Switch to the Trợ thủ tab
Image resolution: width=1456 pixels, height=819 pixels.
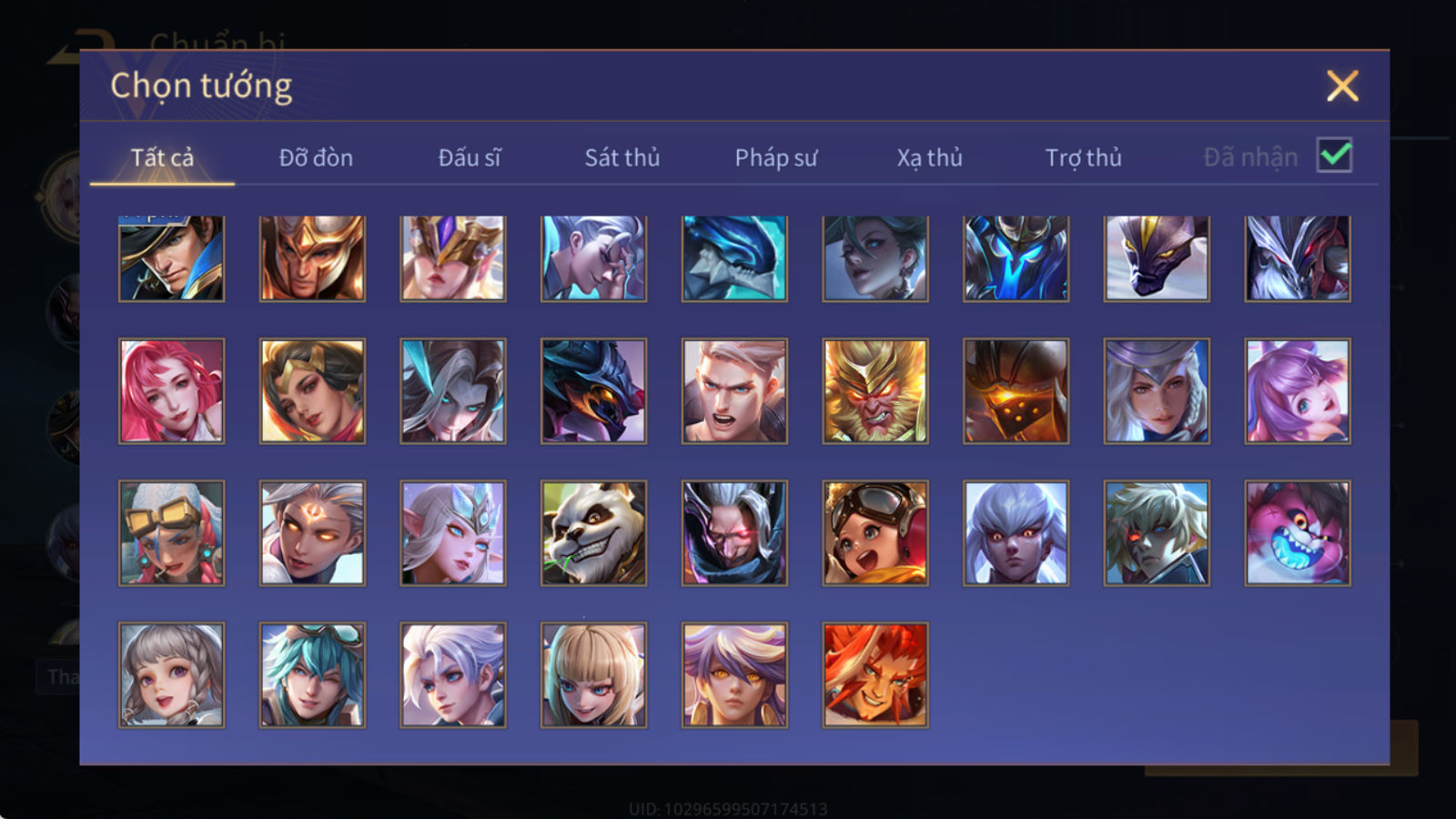1083,157
